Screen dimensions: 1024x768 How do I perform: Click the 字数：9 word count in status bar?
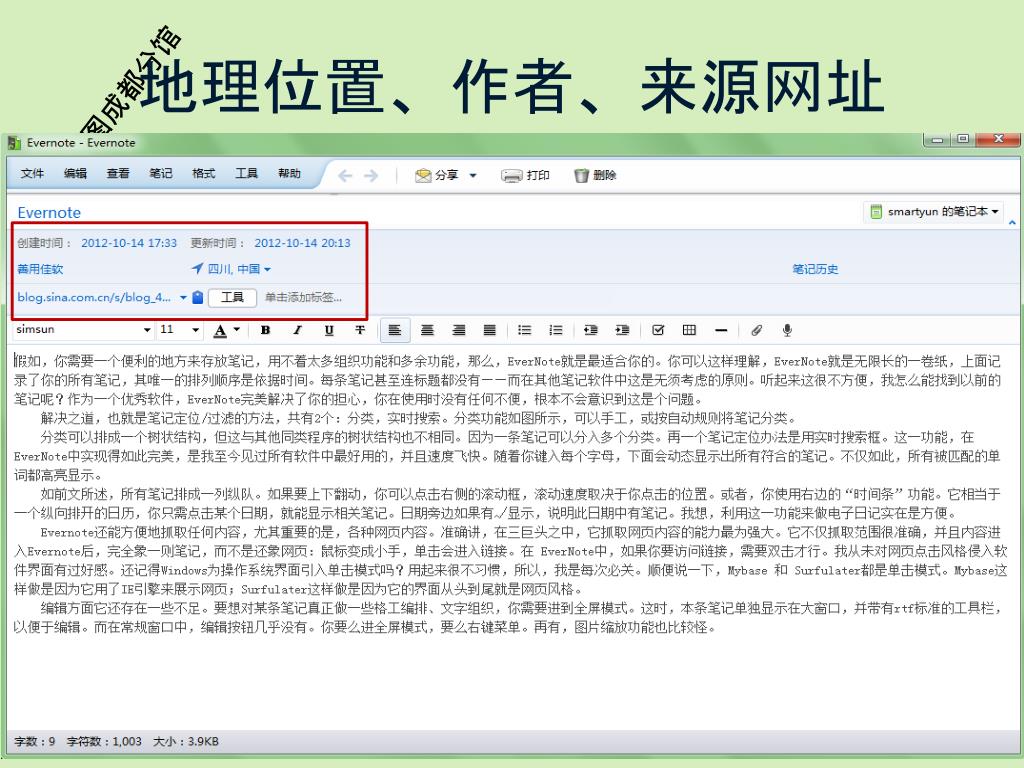pyautogui.click(x=35, y=742)
